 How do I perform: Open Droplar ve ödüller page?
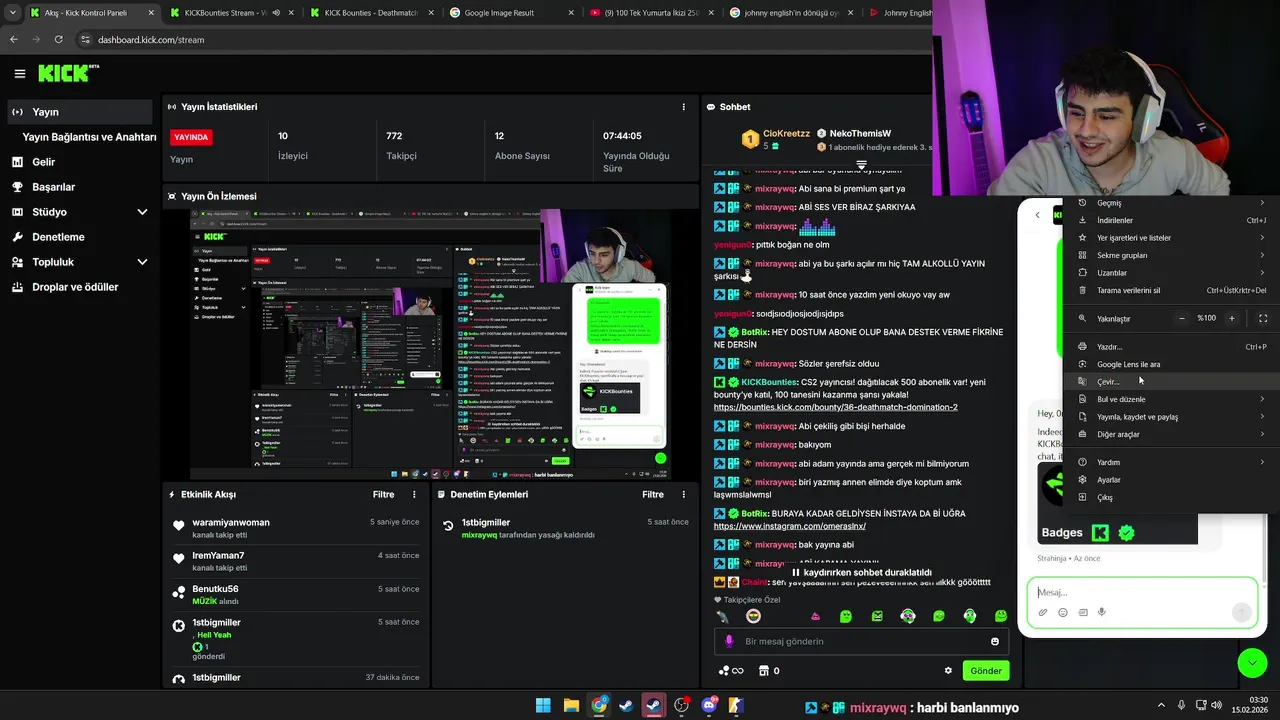(80, 287)
